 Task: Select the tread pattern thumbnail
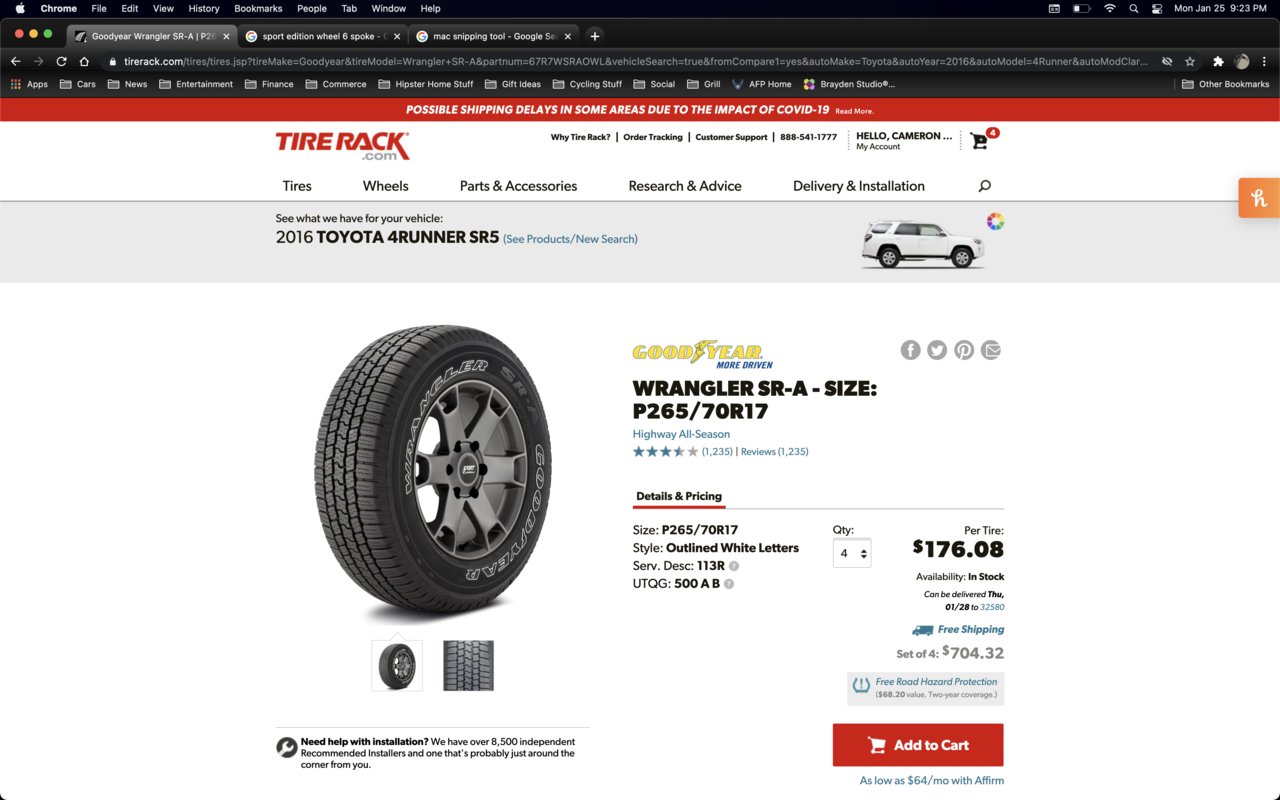[x=469, y=666]
